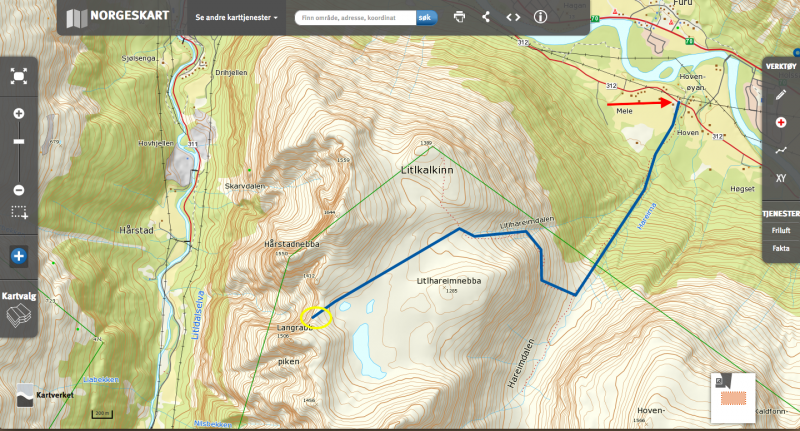Click the Hareimdalen valley label

[x=521, y=363]
